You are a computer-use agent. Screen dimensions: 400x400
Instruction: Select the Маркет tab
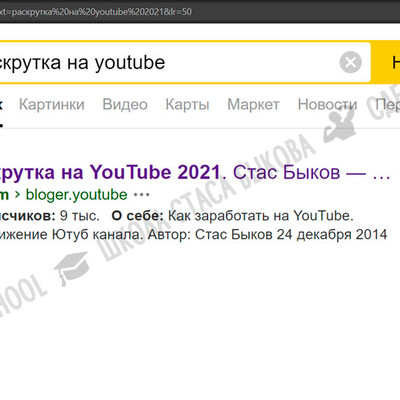[253, 105]
